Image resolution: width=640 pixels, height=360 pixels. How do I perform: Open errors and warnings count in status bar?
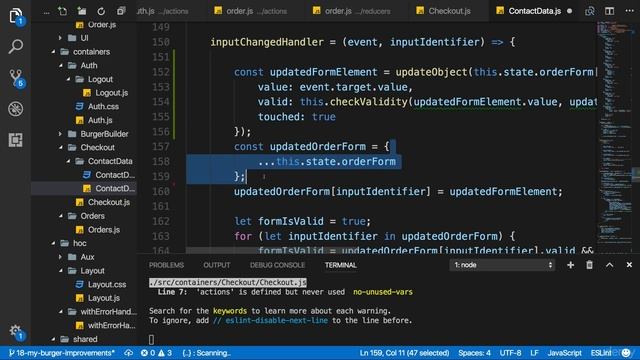(x=156, y=353)
